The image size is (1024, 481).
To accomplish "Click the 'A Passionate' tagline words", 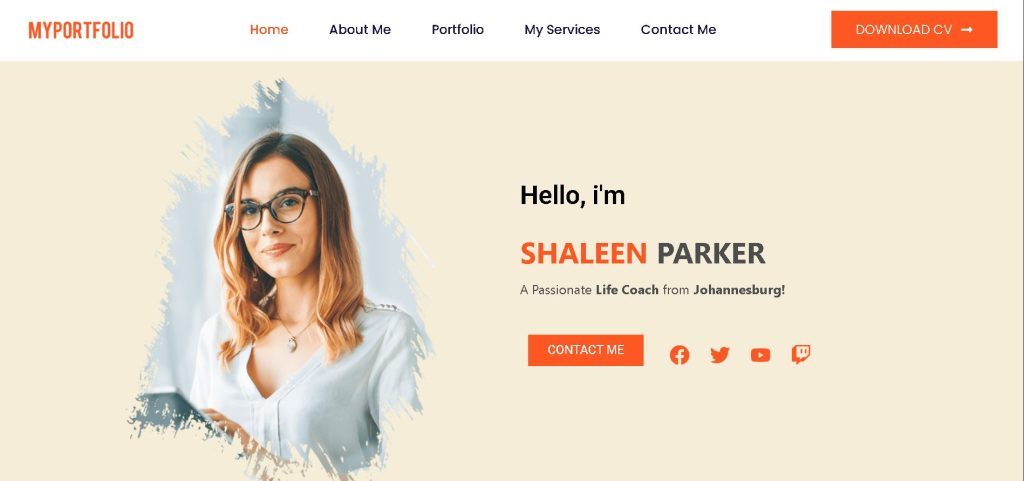I will [x=556, y=290].
